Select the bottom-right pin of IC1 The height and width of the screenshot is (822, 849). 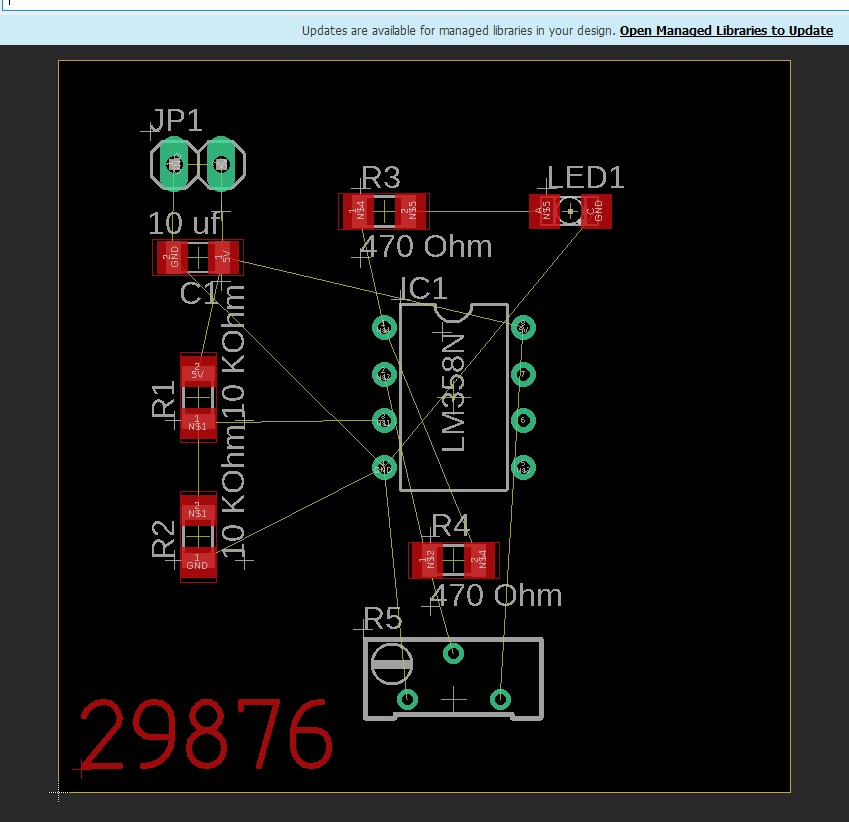click(x=523, y=466)
